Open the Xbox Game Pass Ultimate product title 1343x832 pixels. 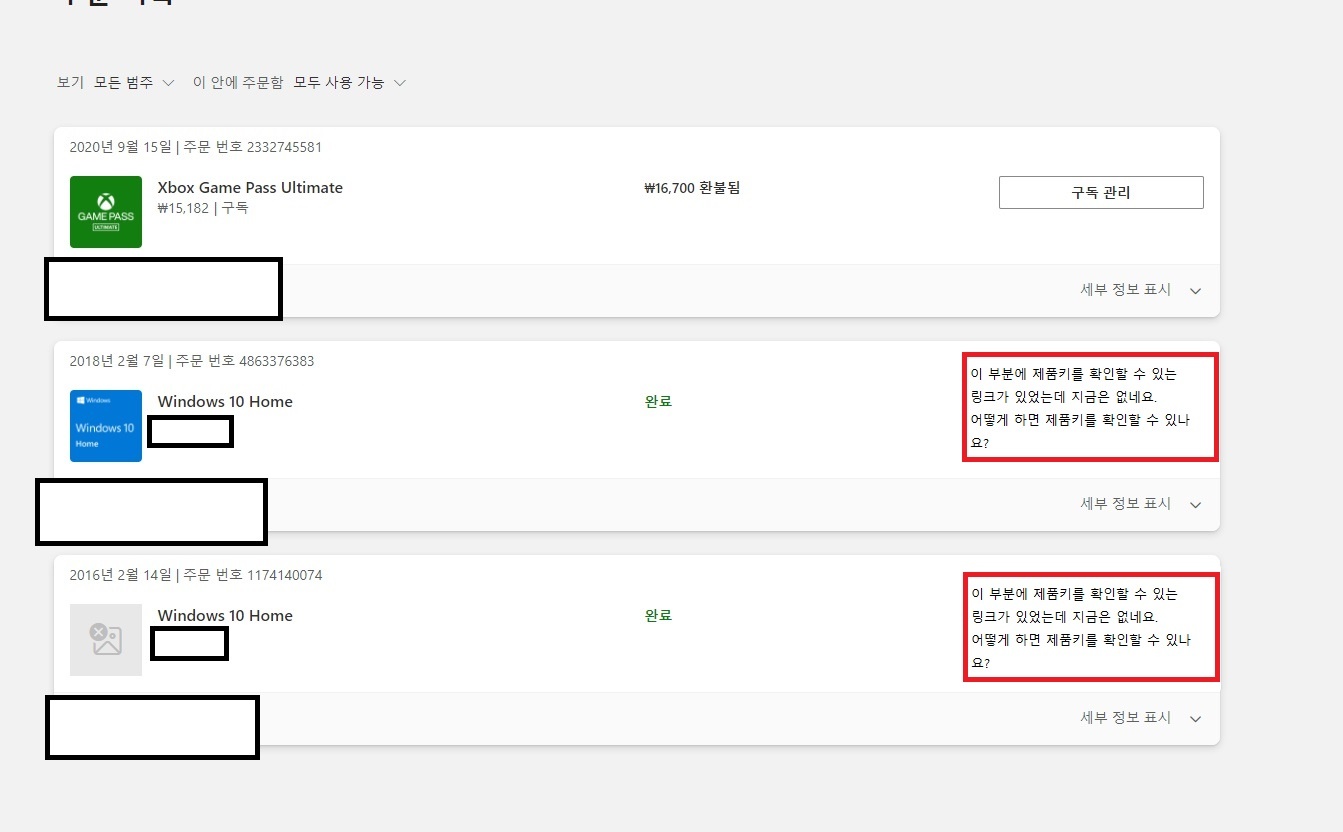click(250, 187)
